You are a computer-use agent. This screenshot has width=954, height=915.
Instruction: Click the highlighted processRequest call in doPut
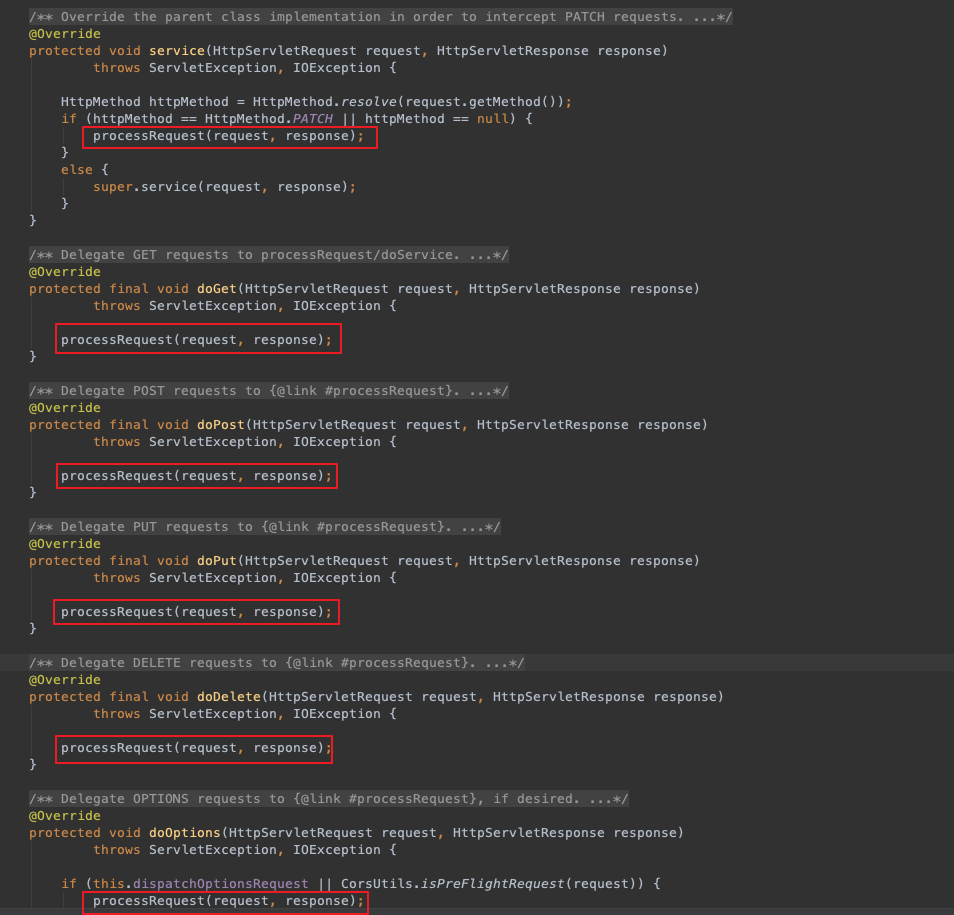point(196,611)
